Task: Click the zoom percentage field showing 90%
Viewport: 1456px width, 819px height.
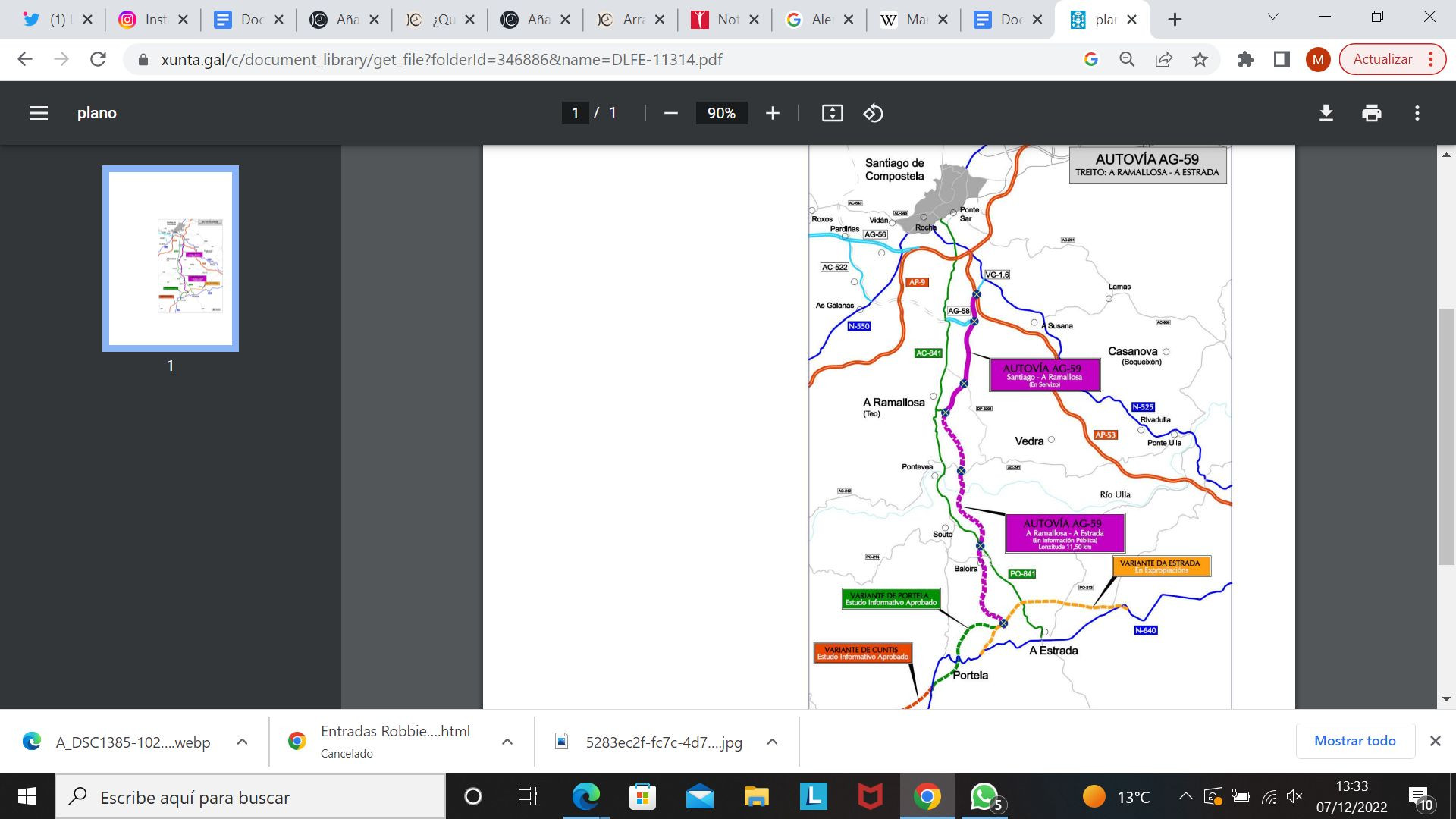Action: [721, 113]
